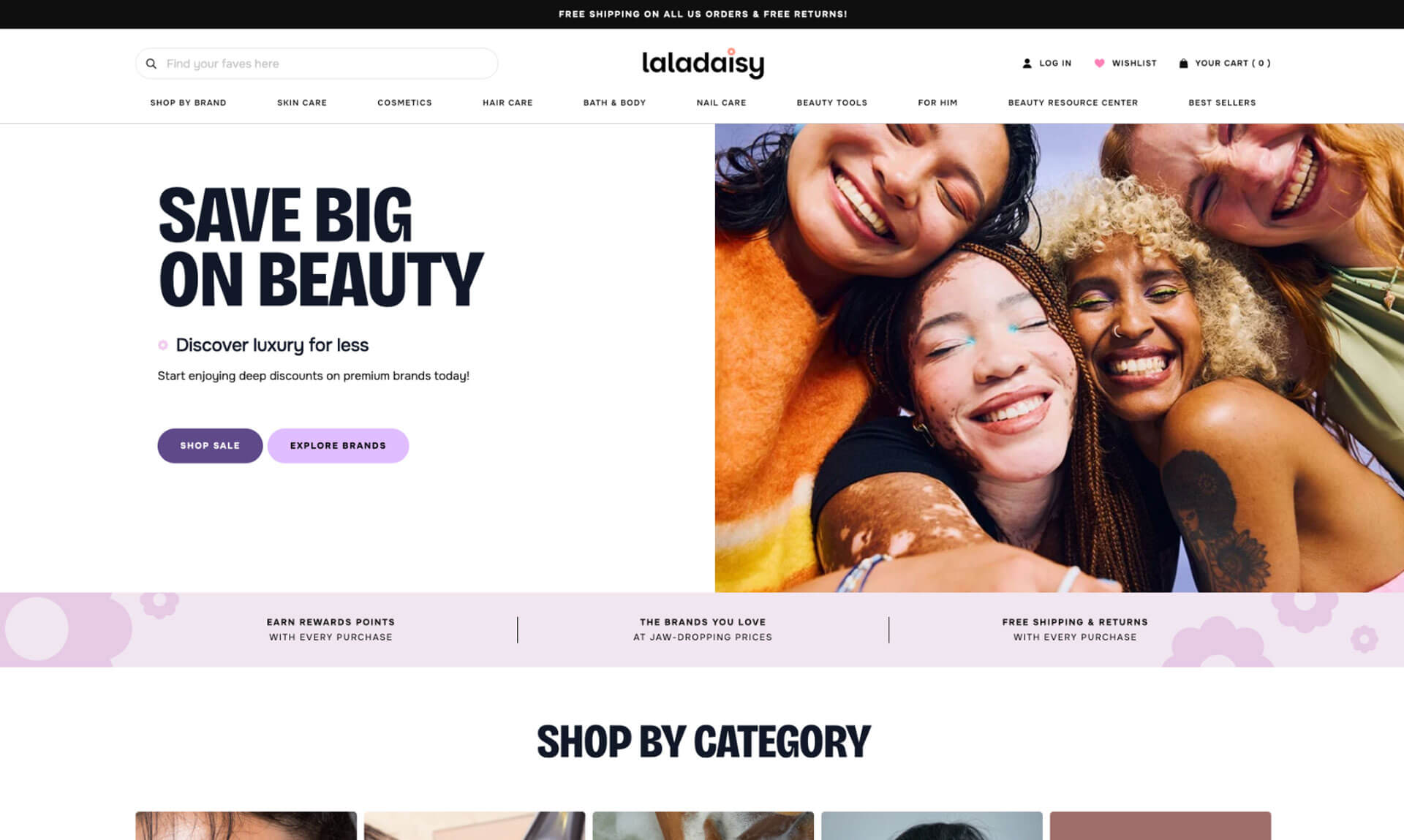Click the hero image of smiling friends
The width and height of the screenshot is (1404, 840).
point(1059,357)
